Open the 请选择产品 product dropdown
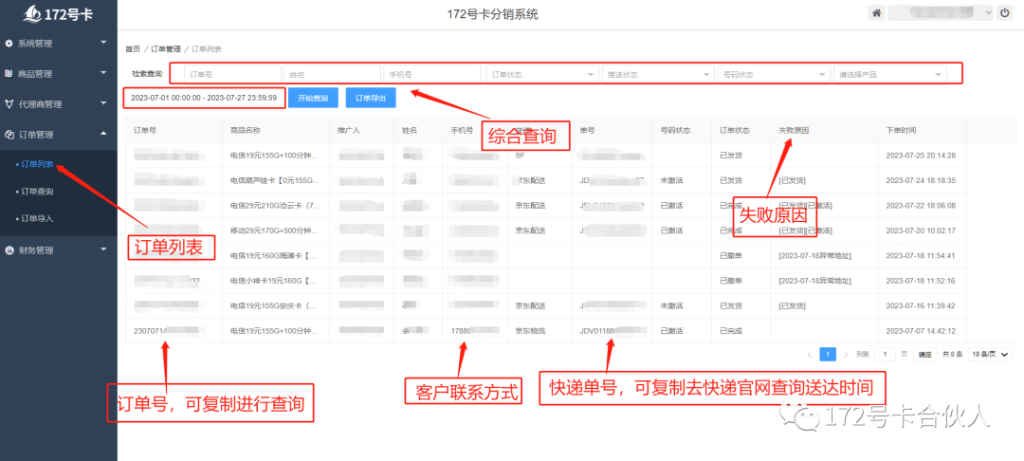 pos(889,74)
